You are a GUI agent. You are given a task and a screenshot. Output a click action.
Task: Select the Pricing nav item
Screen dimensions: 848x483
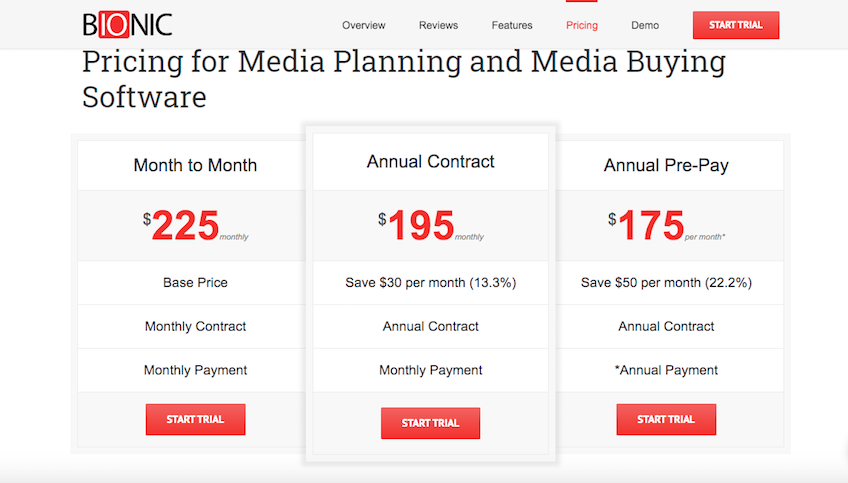(x=581, y=25)
